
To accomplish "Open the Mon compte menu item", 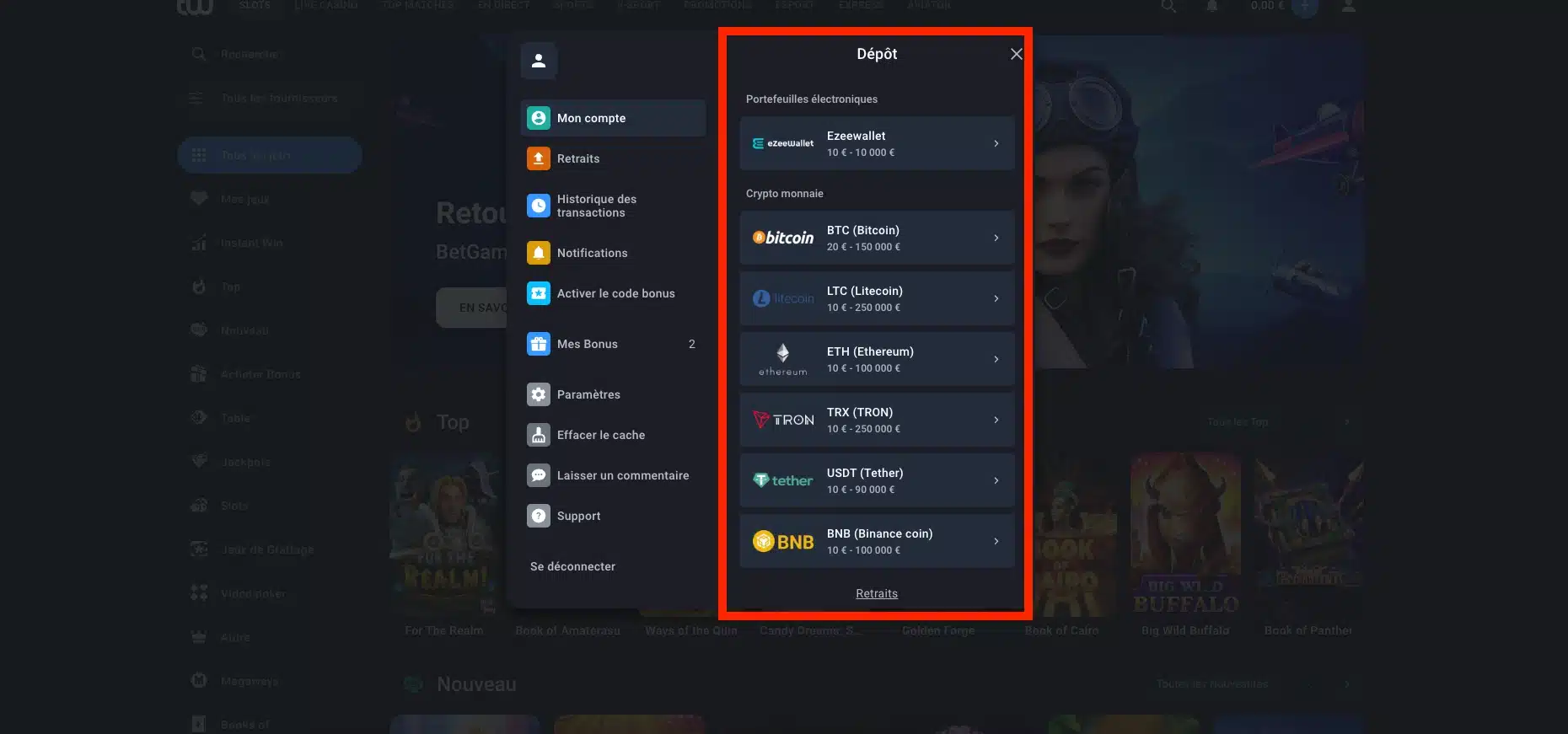I will [x=613, y=118].
